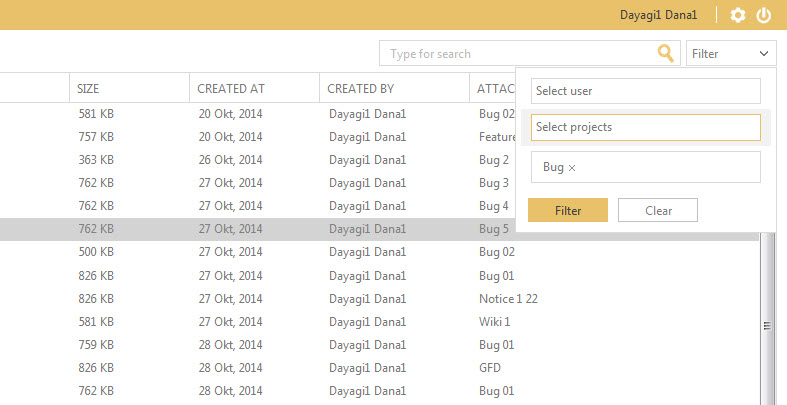Click the power logout icon
This screenshot has height=405, width=787.
tap(764, 15)
